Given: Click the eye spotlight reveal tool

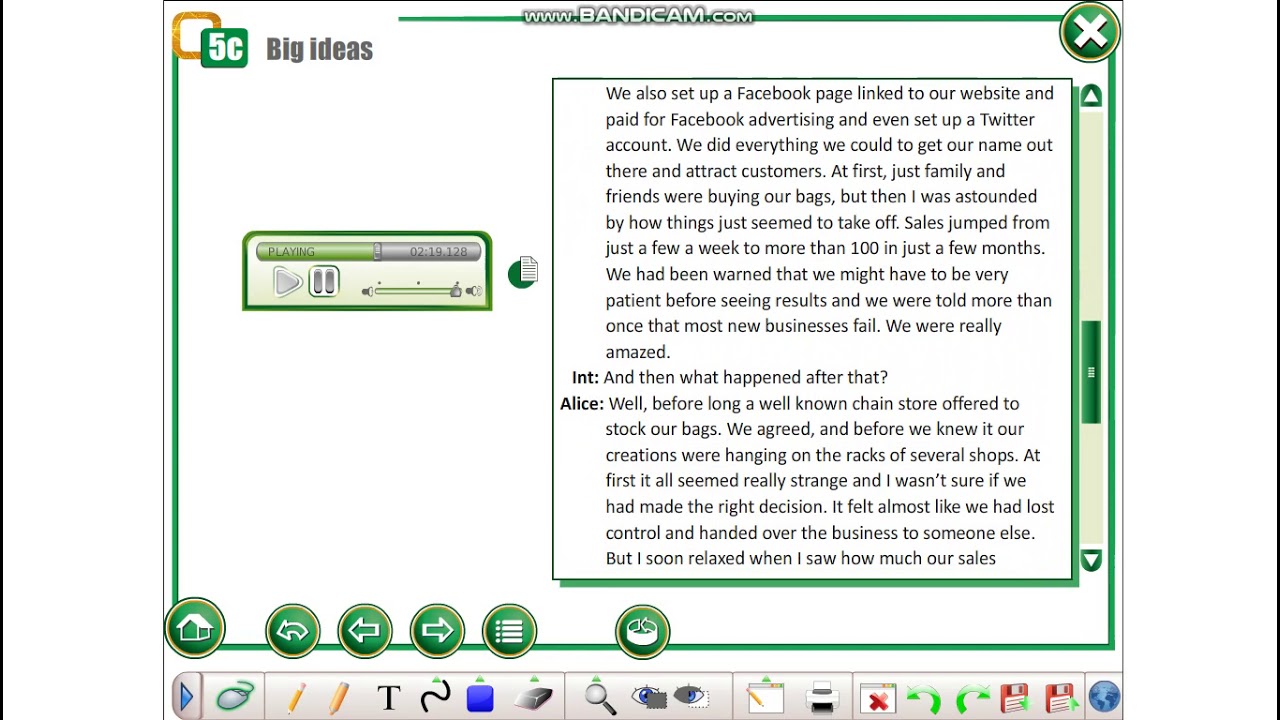Looking at the screenshot, I should coord(649,697).
